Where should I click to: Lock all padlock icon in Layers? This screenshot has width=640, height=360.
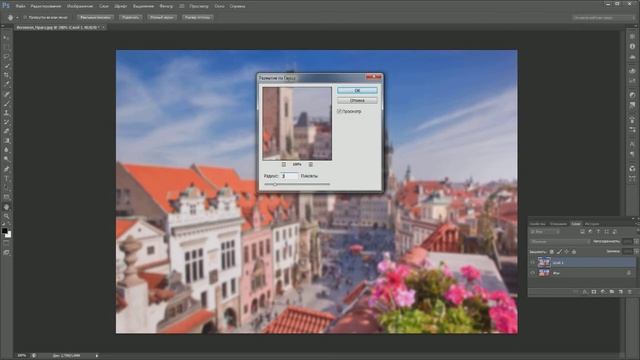pos(574,252)
